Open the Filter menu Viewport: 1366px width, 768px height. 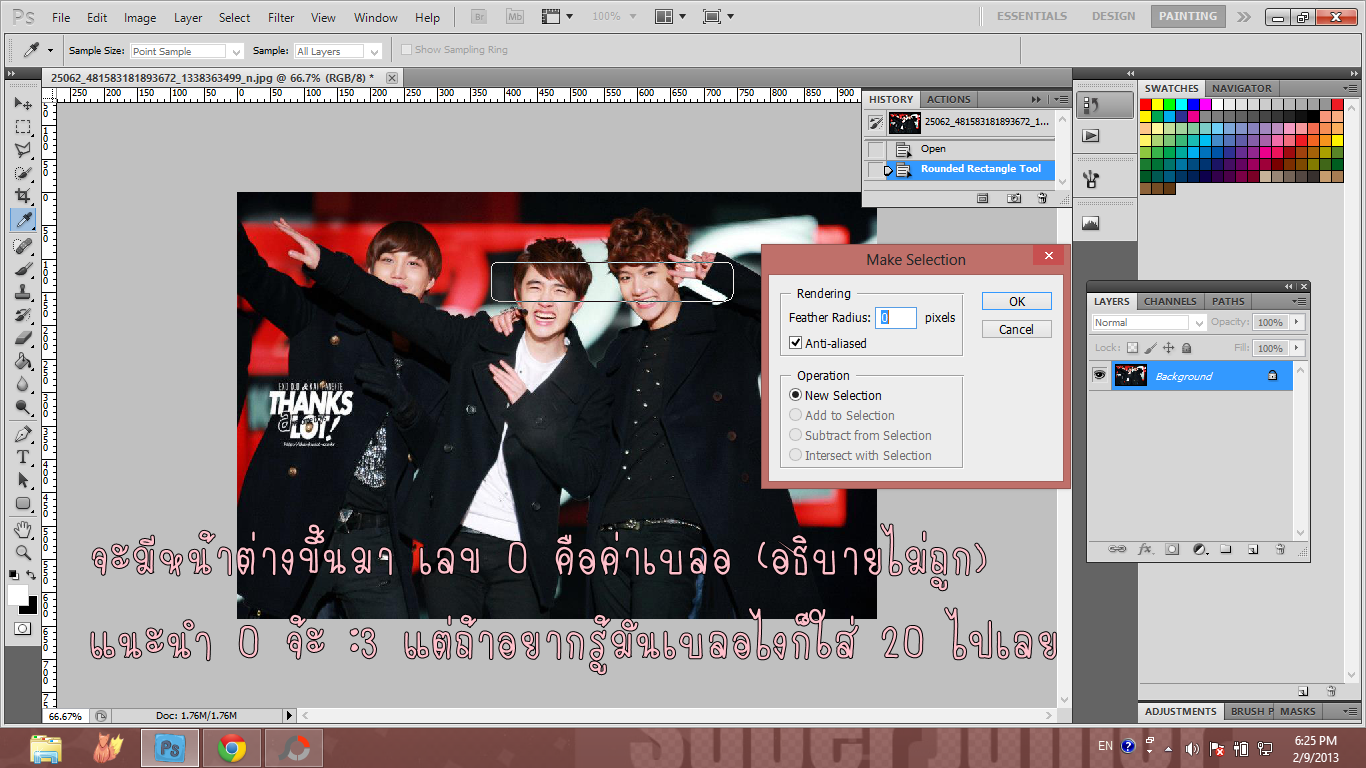[281, 18]
